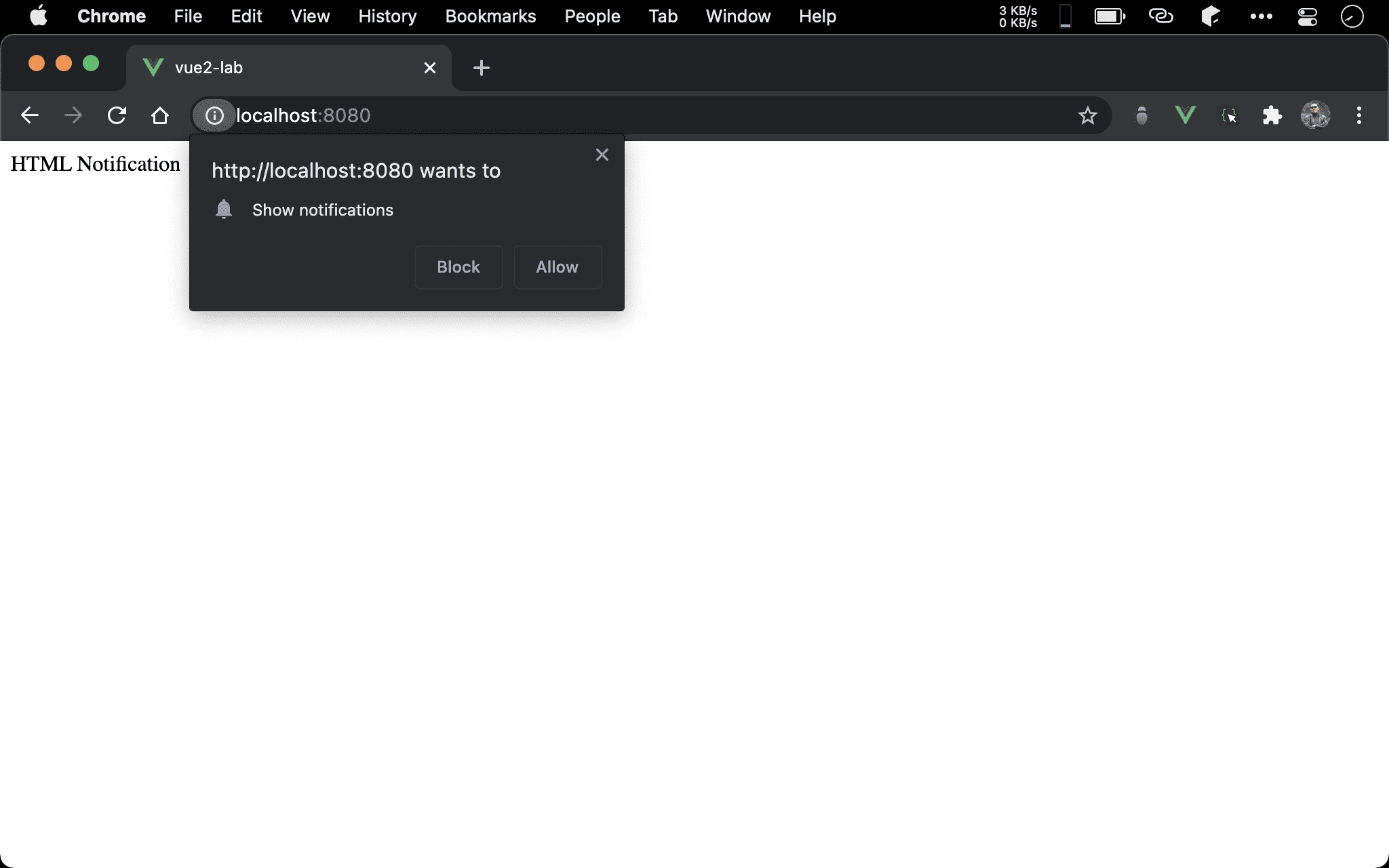
Task: Click the bookmark star icon
Action: tap(1088, 115)
